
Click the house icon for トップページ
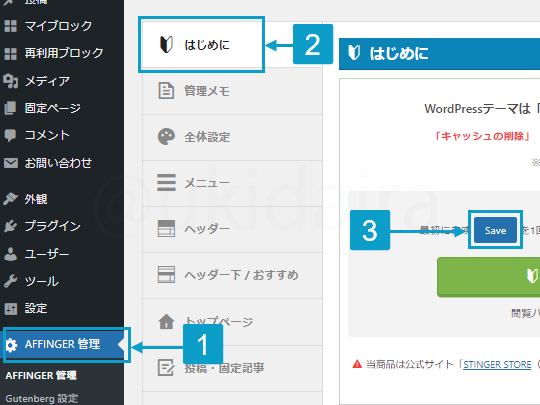click(x=166, y=321)
